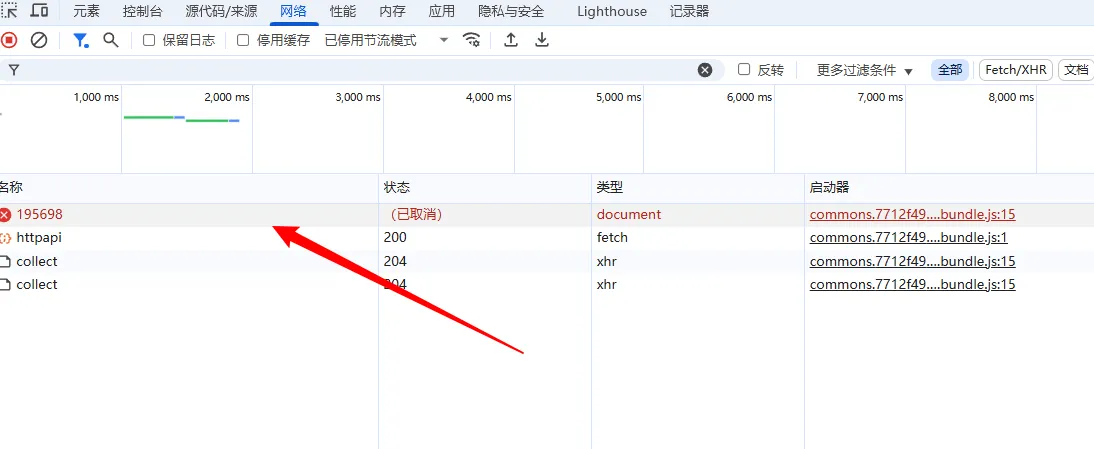1094x449 pixels.
Task: Toggle the filter funnel icon in toolbar
Action: 80,40
